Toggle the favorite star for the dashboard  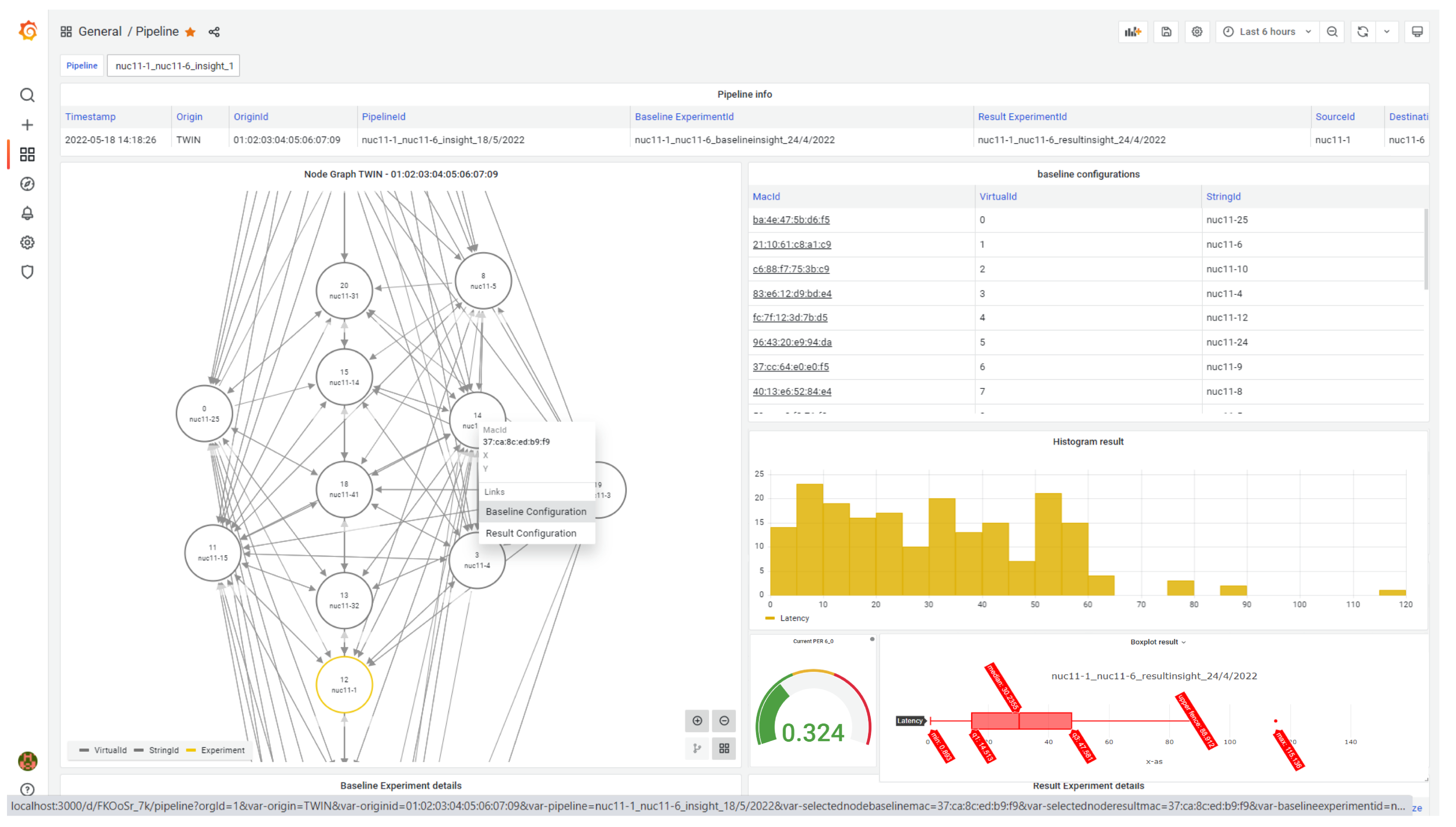(x=190, y=32)
